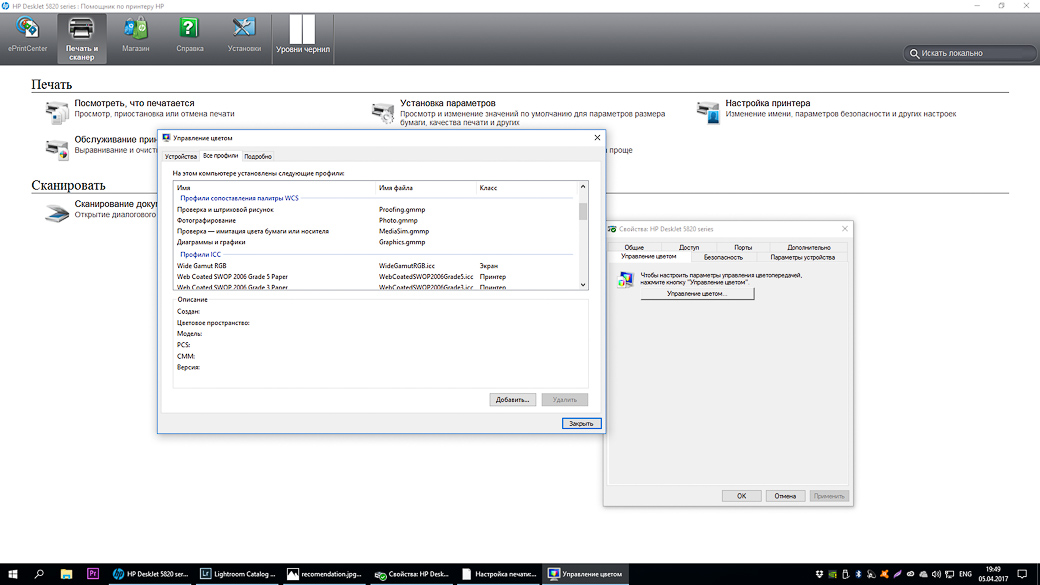Click OK in the printer properties dialog
Image resolution: width=1040 pixels, height=585 pixels.
(x=742, y=496)
